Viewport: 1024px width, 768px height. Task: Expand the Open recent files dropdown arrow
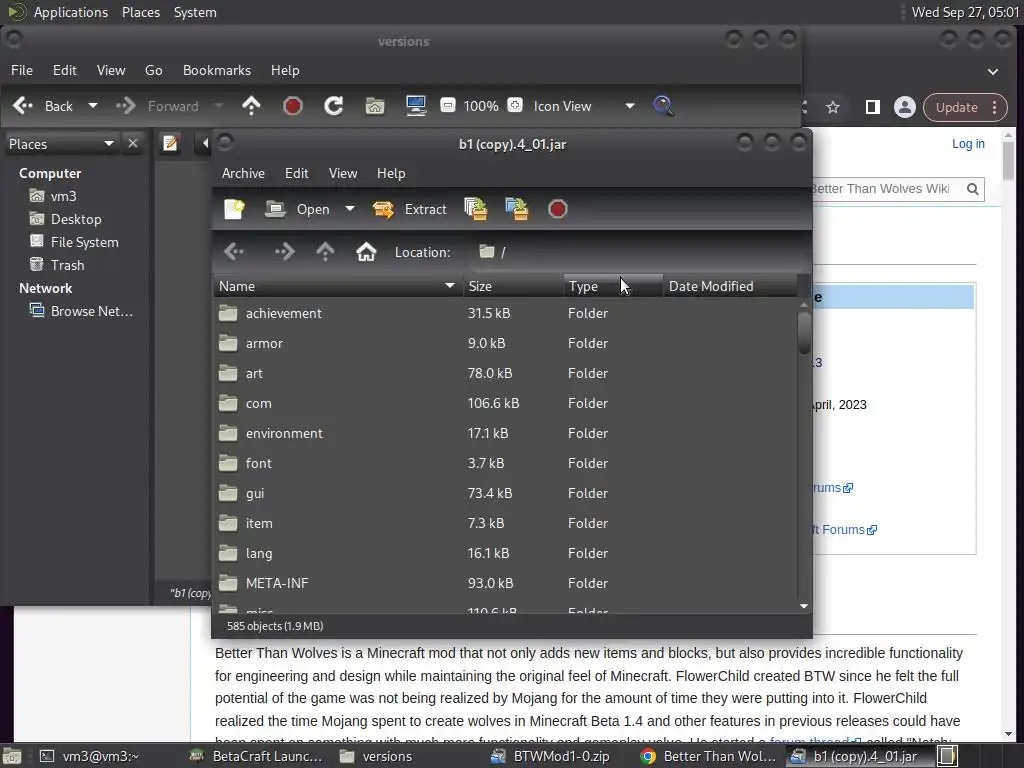point(350,209)
